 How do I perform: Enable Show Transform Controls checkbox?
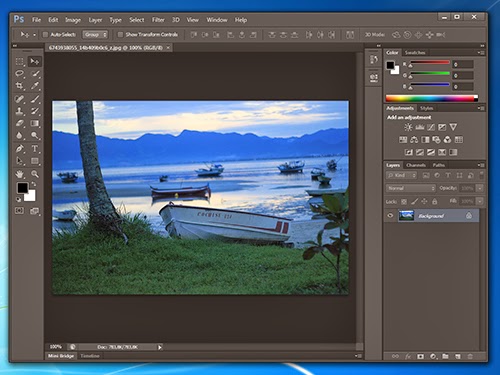(120, 35)
